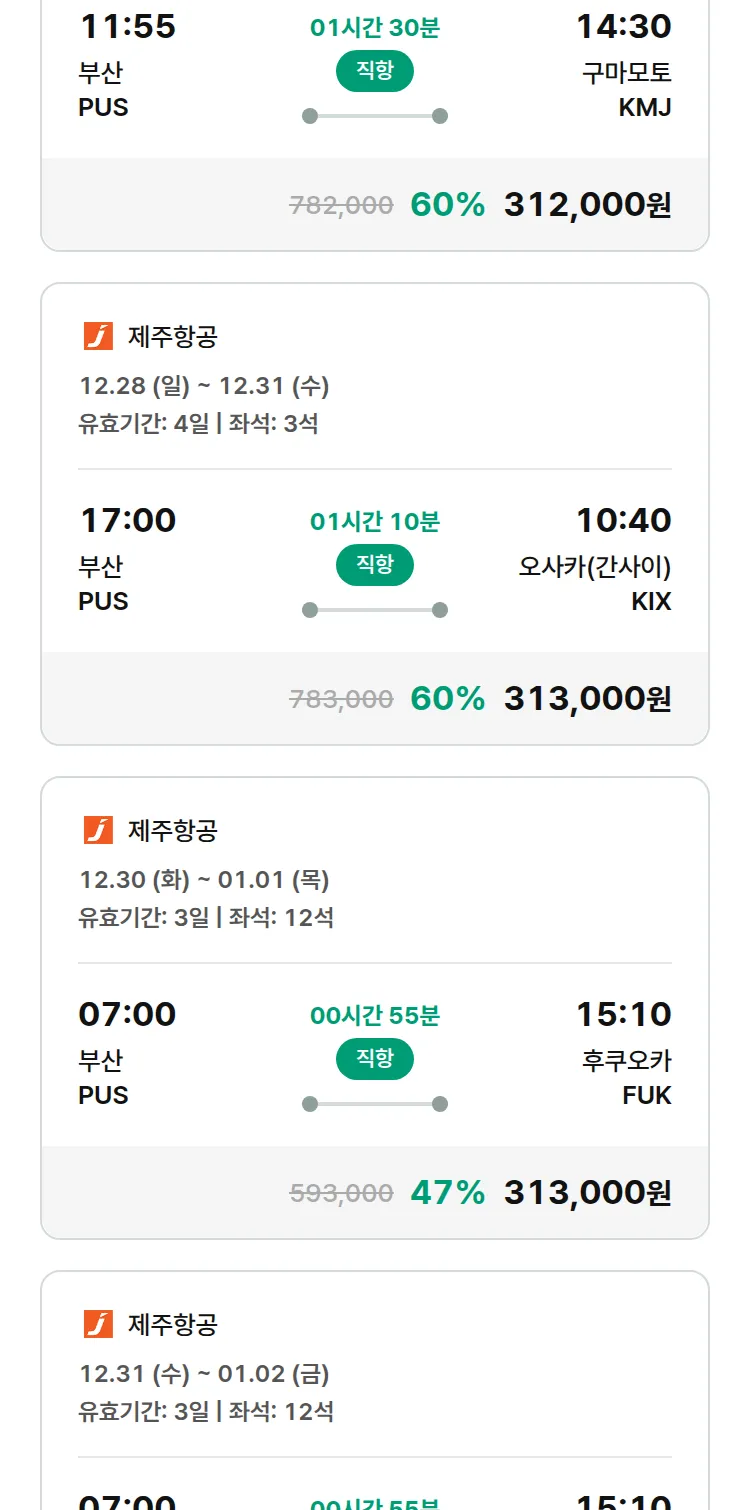Click the route line on the Osaka flight
The height and width of the screenshot is (1510, 750).
[x=375, y=610]
